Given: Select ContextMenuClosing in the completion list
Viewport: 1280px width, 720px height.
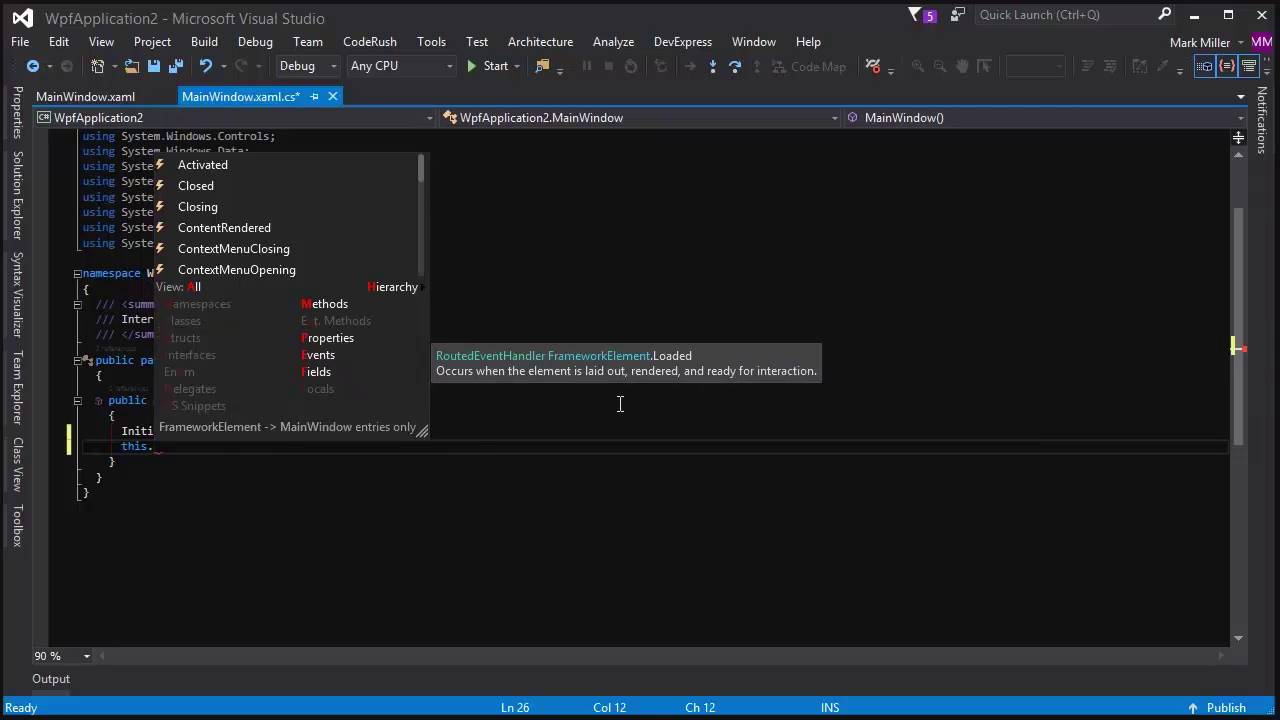Looking at the screenshot, I should [285, 249].
